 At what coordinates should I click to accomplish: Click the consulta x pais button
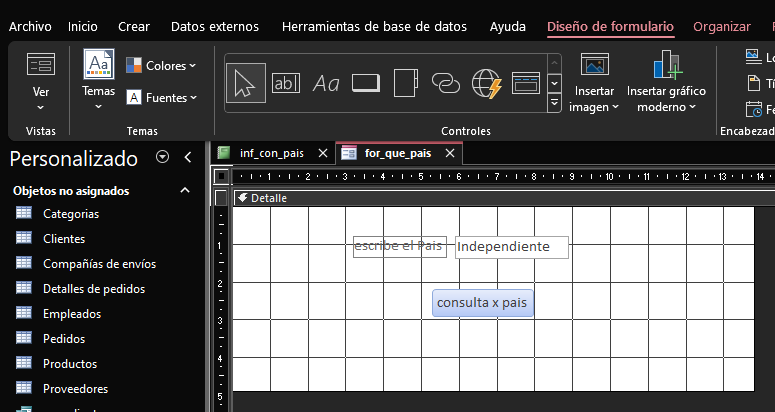point(481,303)
